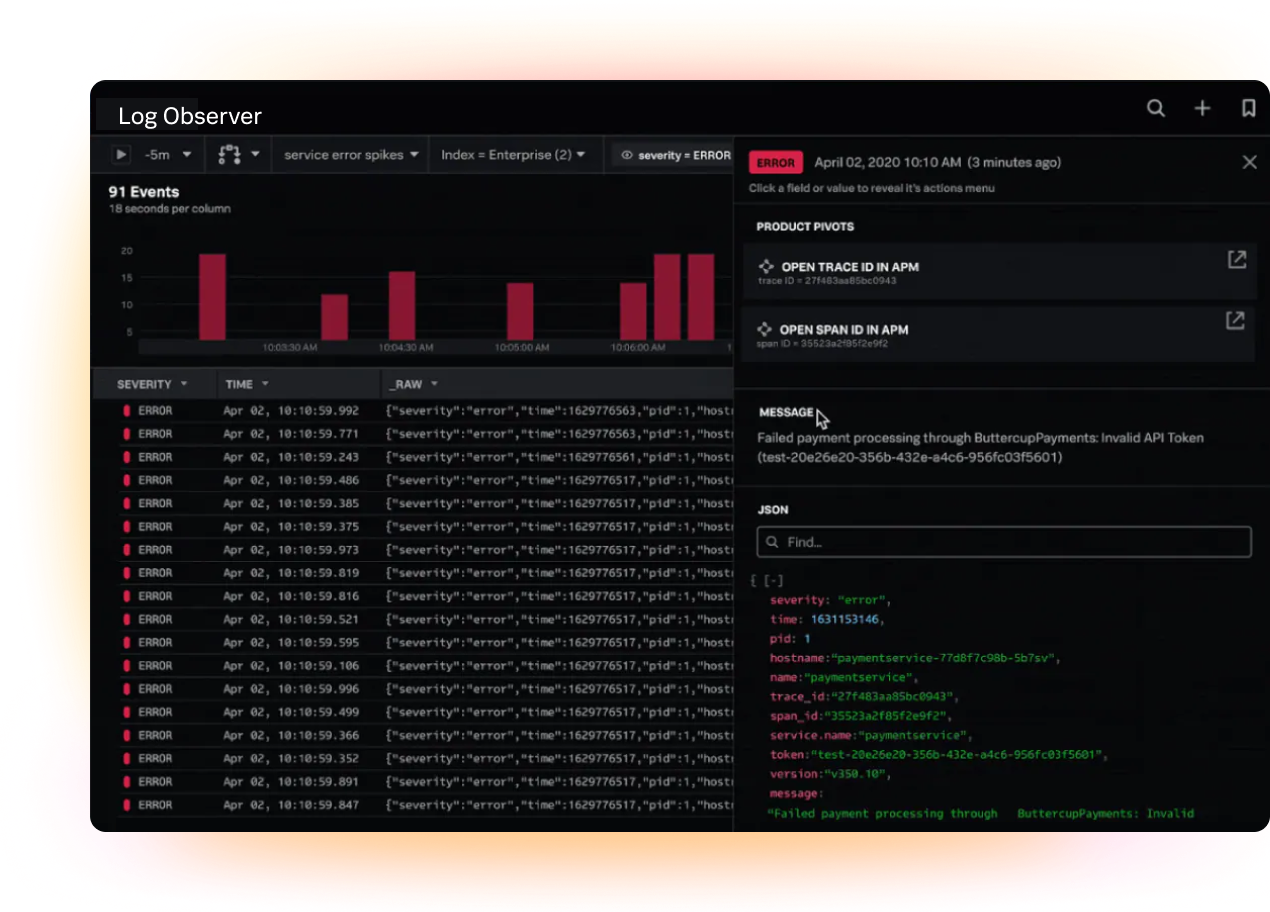Screen dimensions: 1270x912
Task: Click severity icon in the 10:10:59.106 row
Action: pos(127,665)
